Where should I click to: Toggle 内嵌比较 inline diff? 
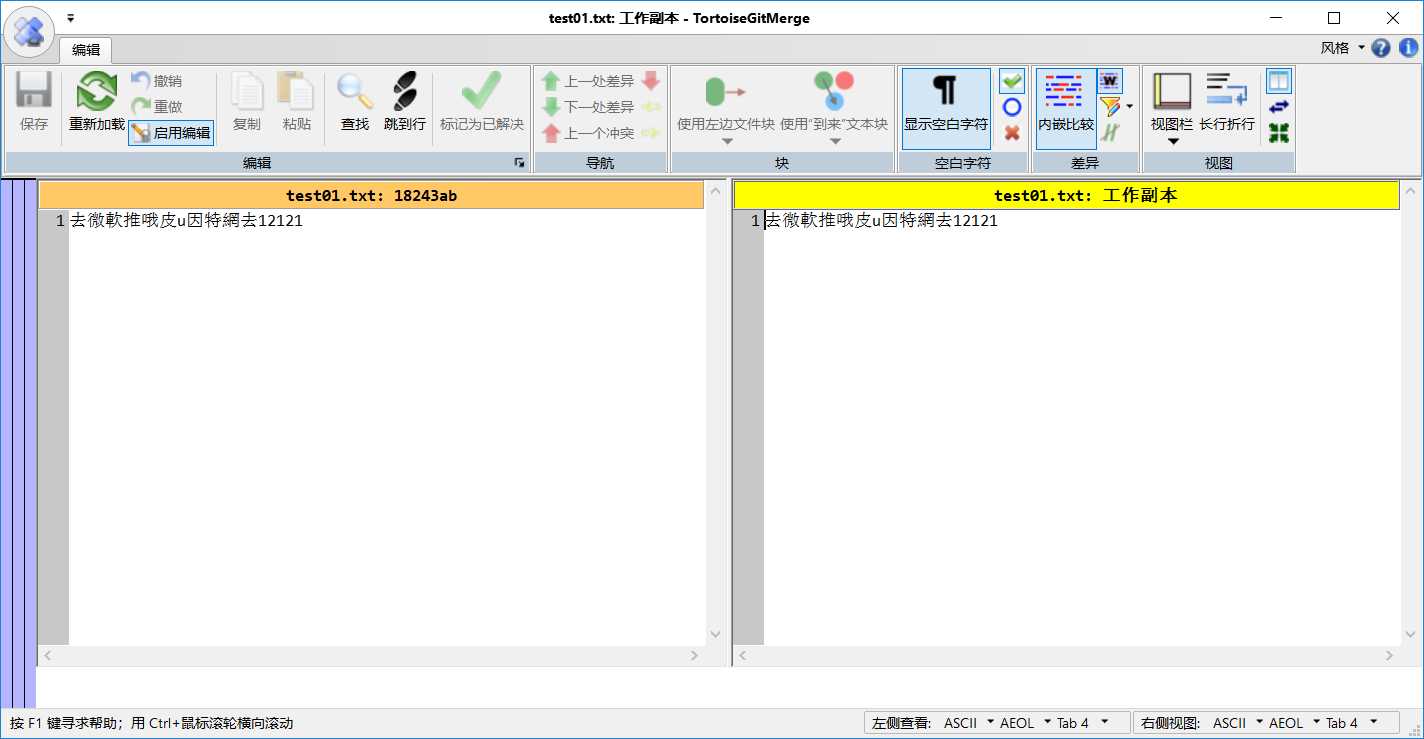click(x=1065, y=109)
